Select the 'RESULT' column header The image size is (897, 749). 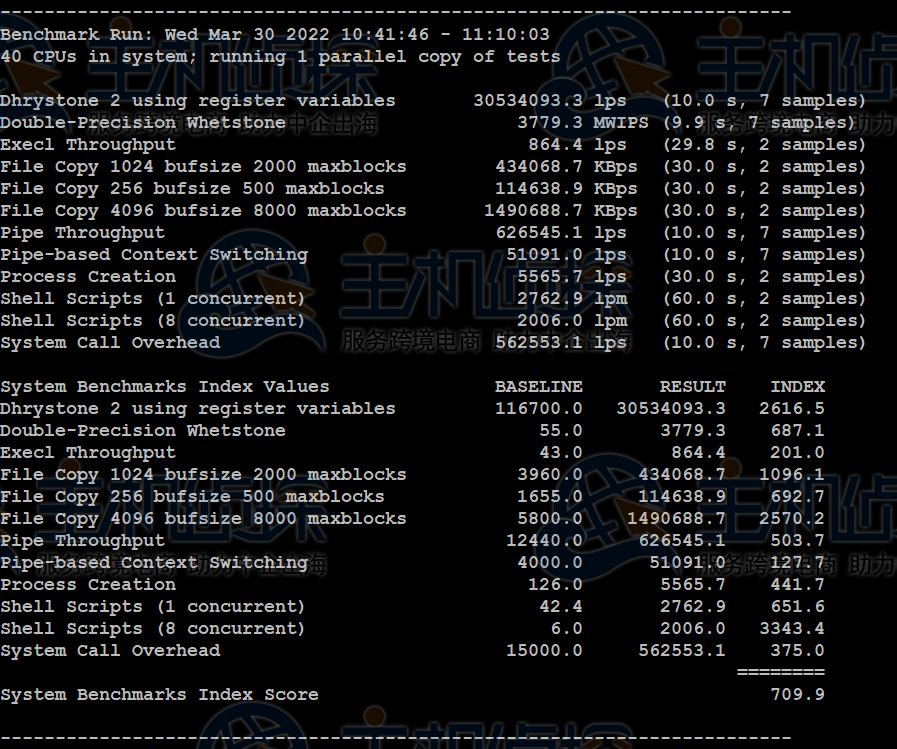[x=693, y=387]
